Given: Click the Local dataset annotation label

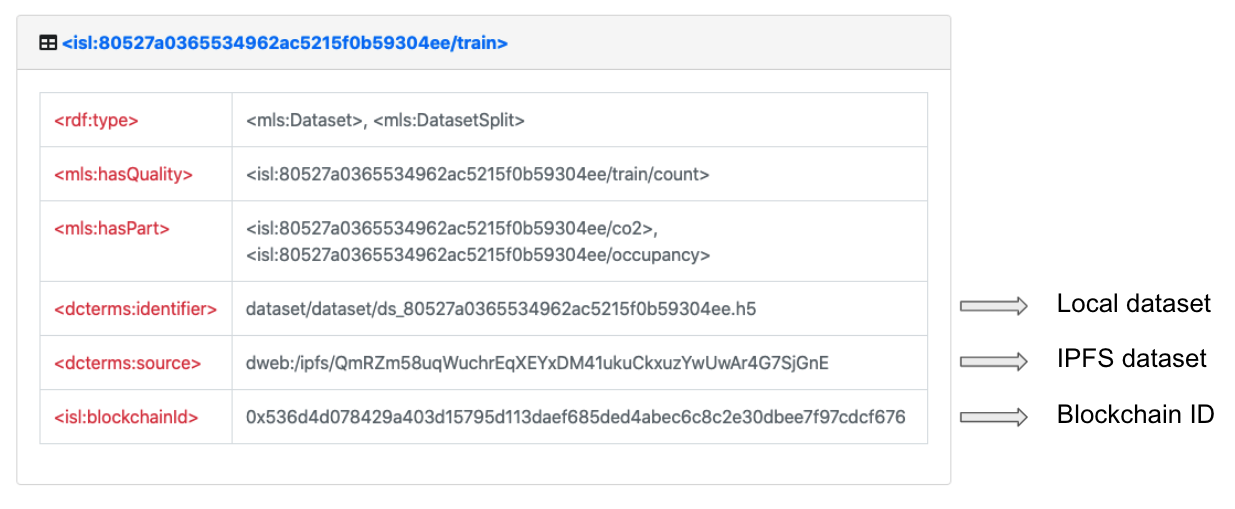Looking at the screenshot, I should [x=1133, y=304].
